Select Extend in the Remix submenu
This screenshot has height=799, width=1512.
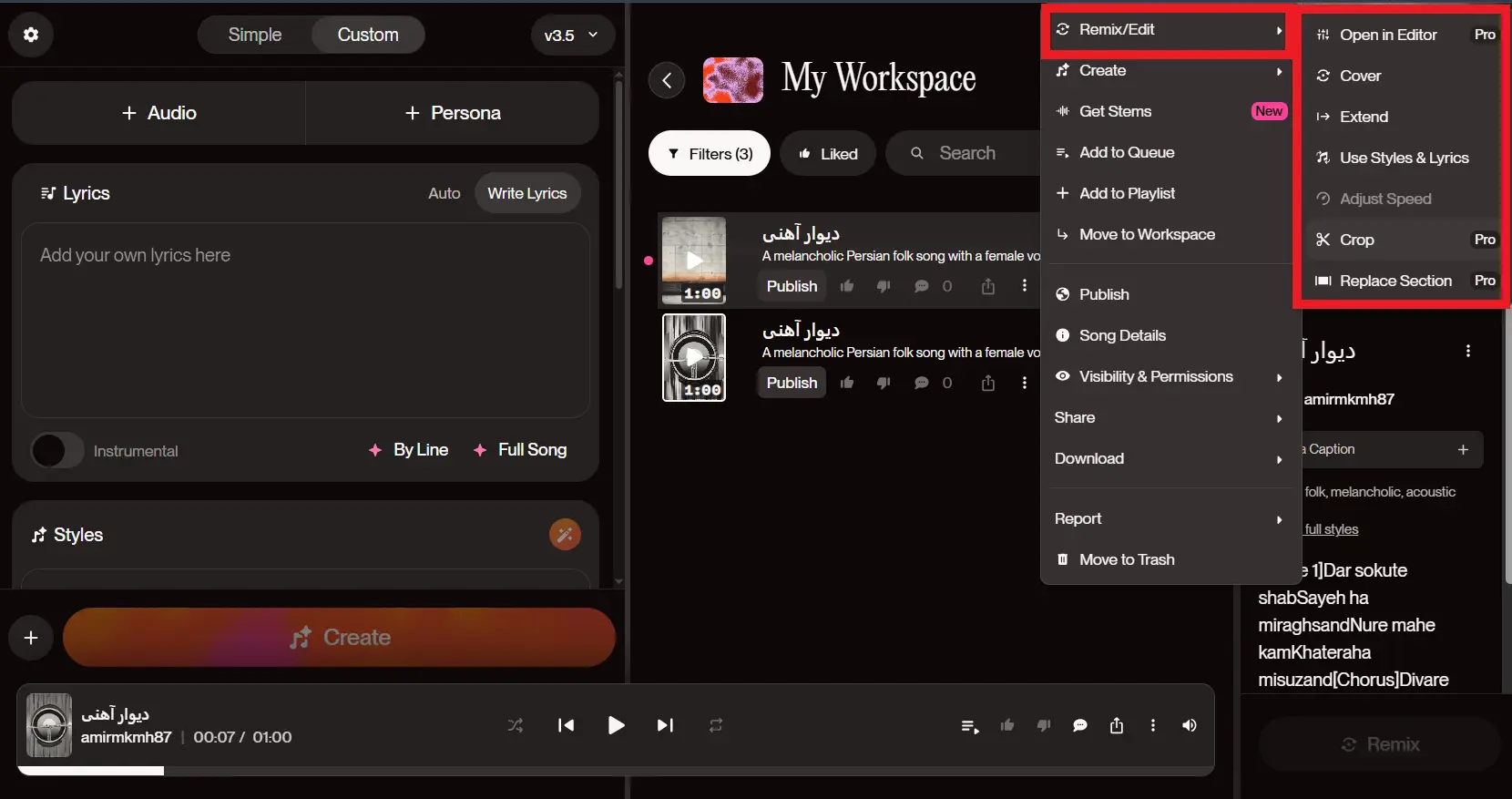click(x=1364, y=117)
